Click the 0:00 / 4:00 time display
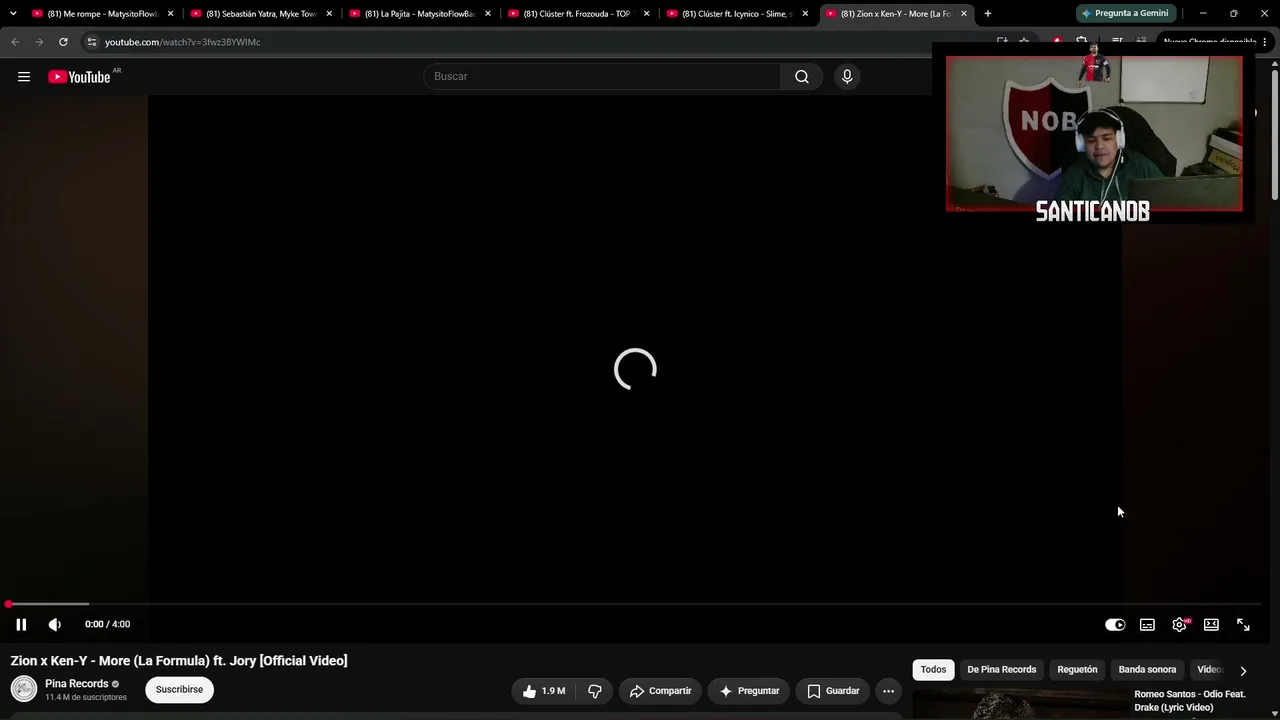1280x720 pixels. 107,624
